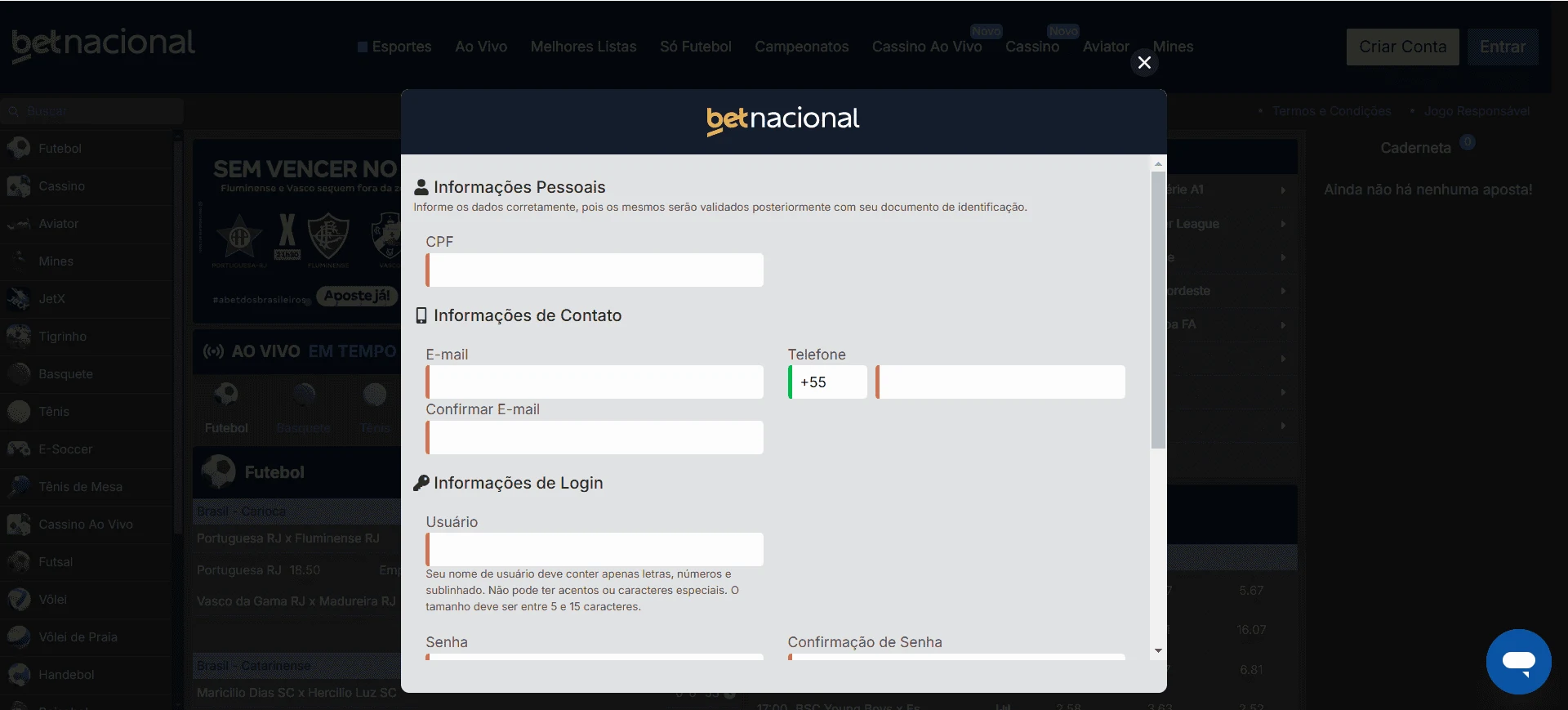1568x710 pixels.
Task: Open the Vasco da Gama RJ x Madureira RJ match
Action: [x=296, y=601]
